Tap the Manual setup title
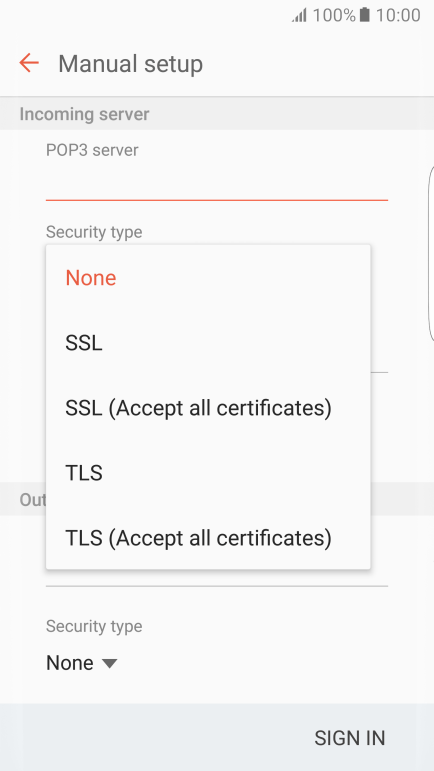Image resolution: width=434 pixels, height=771 pixels. [x=130, y=64]
